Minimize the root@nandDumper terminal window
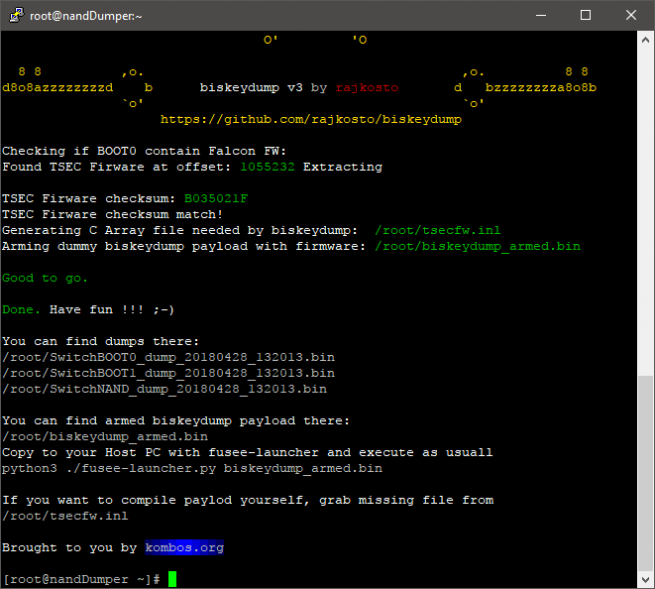 pos(538,15)
